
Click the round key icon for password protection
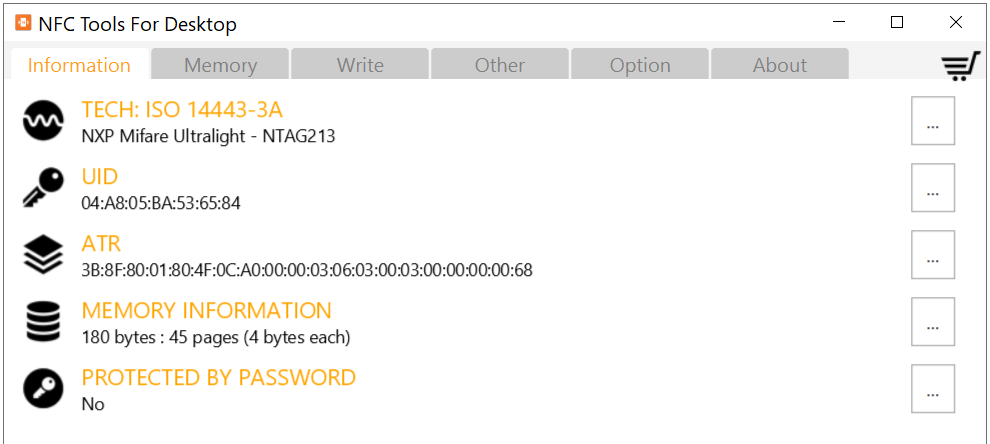point(43,389)
